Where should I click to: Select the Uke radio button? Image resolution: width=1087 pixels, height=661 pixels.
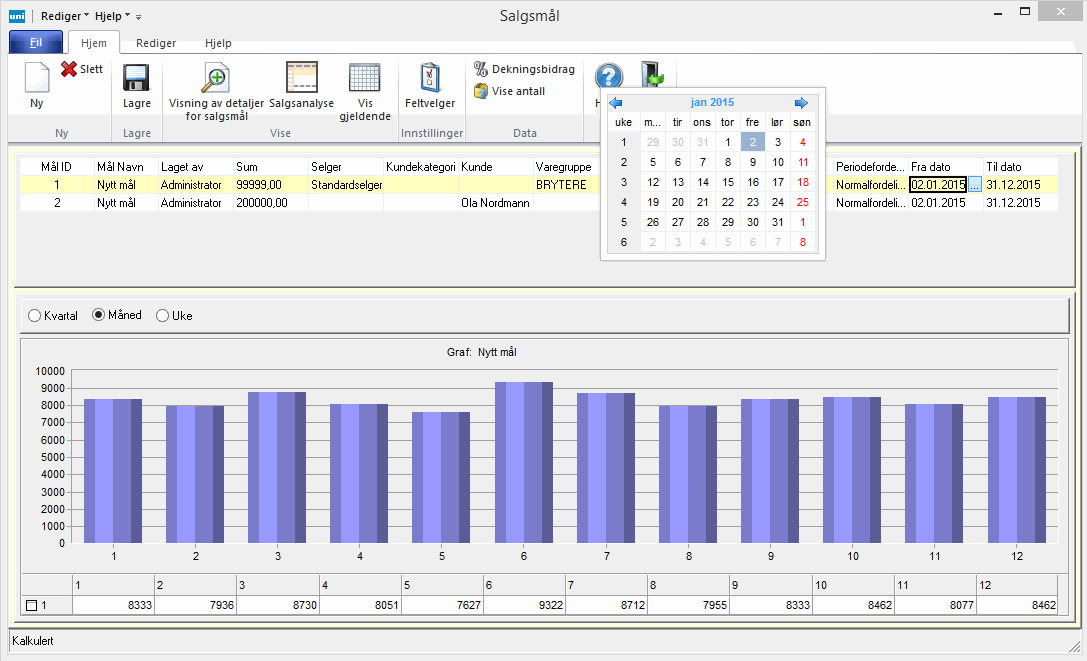tap(163, 316)
